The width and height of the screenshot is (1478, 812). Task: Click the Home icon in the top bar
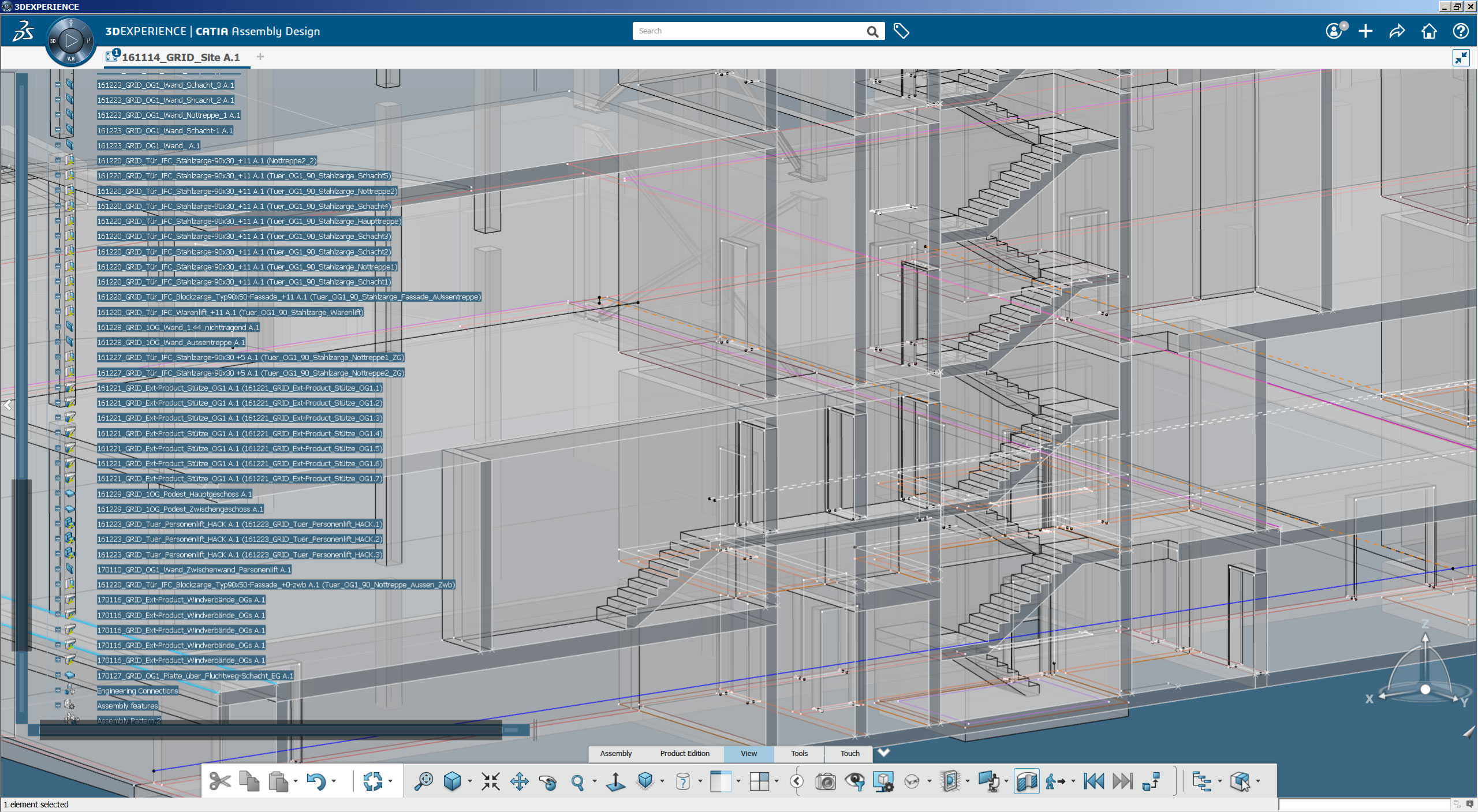coord(1429,31)
